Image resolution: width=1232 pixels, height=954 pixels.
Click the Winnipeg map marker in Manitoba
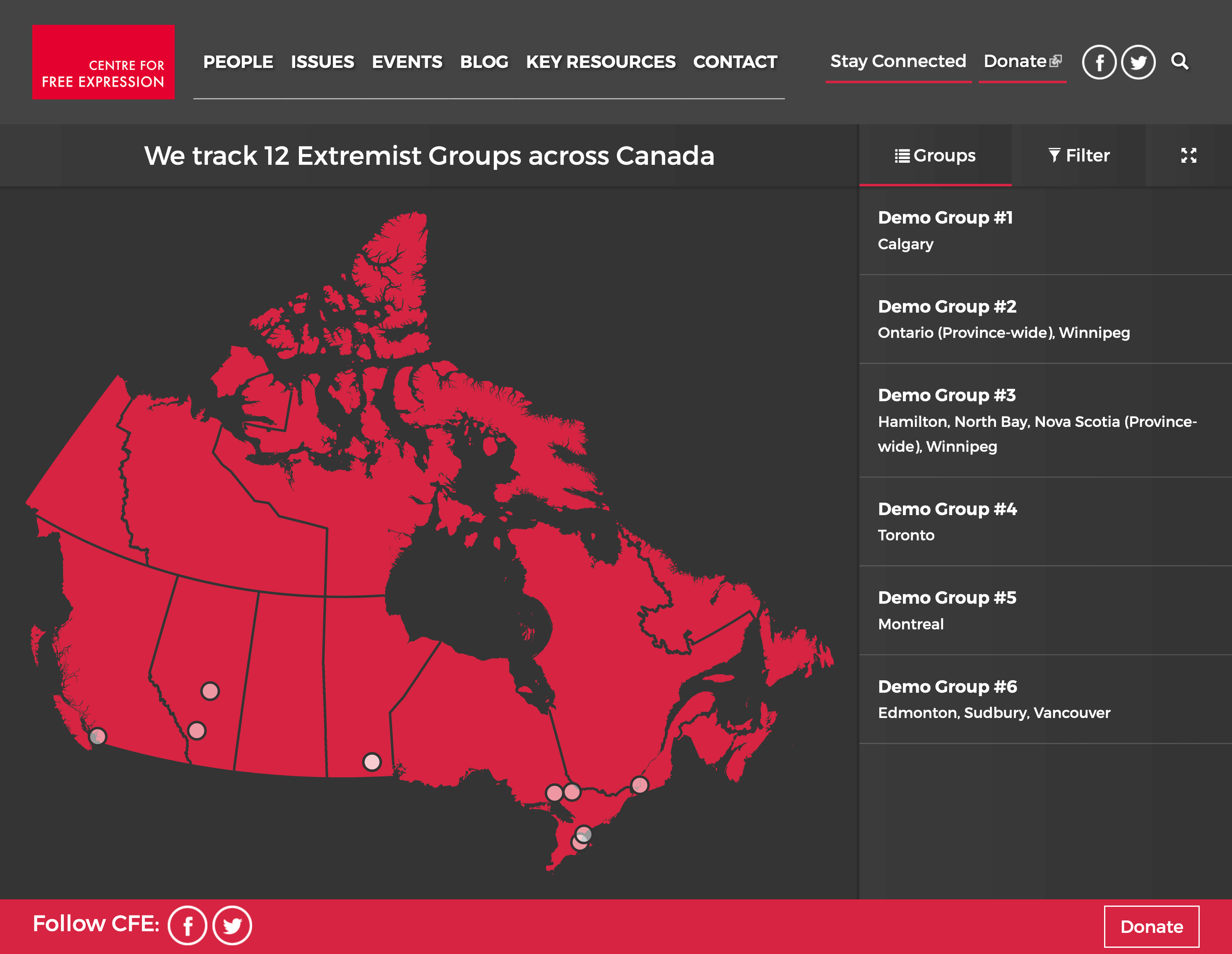pos(372,761)
